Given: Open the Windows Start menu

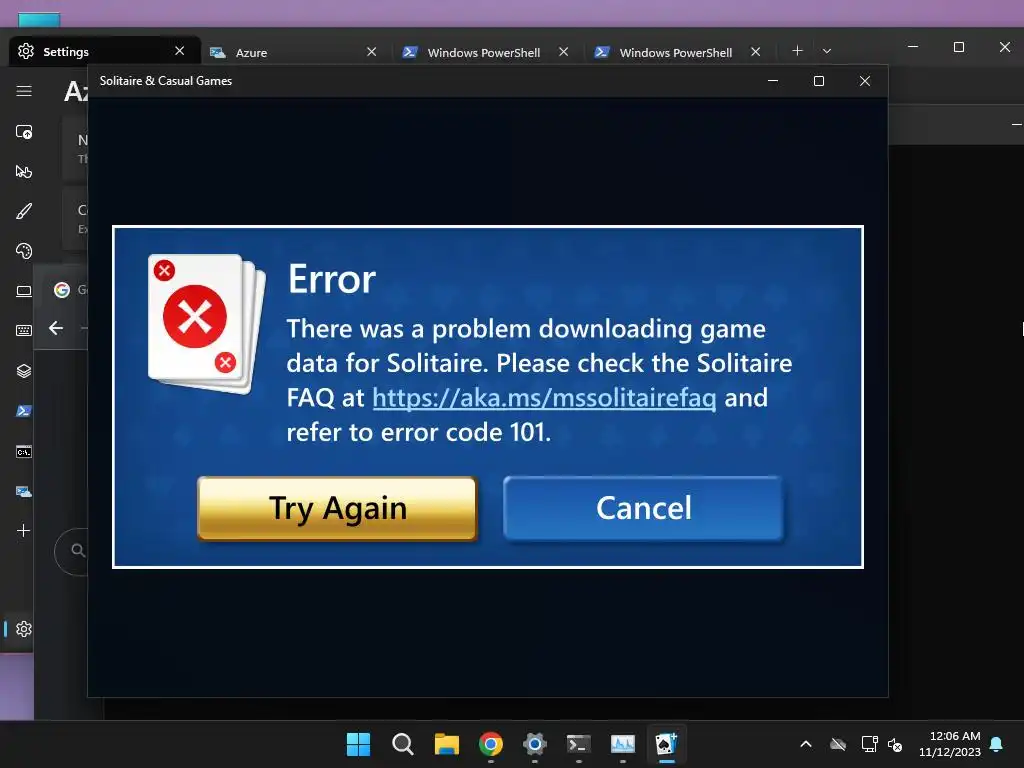Looking at the screenshot, I should click(x=359, y=744).
